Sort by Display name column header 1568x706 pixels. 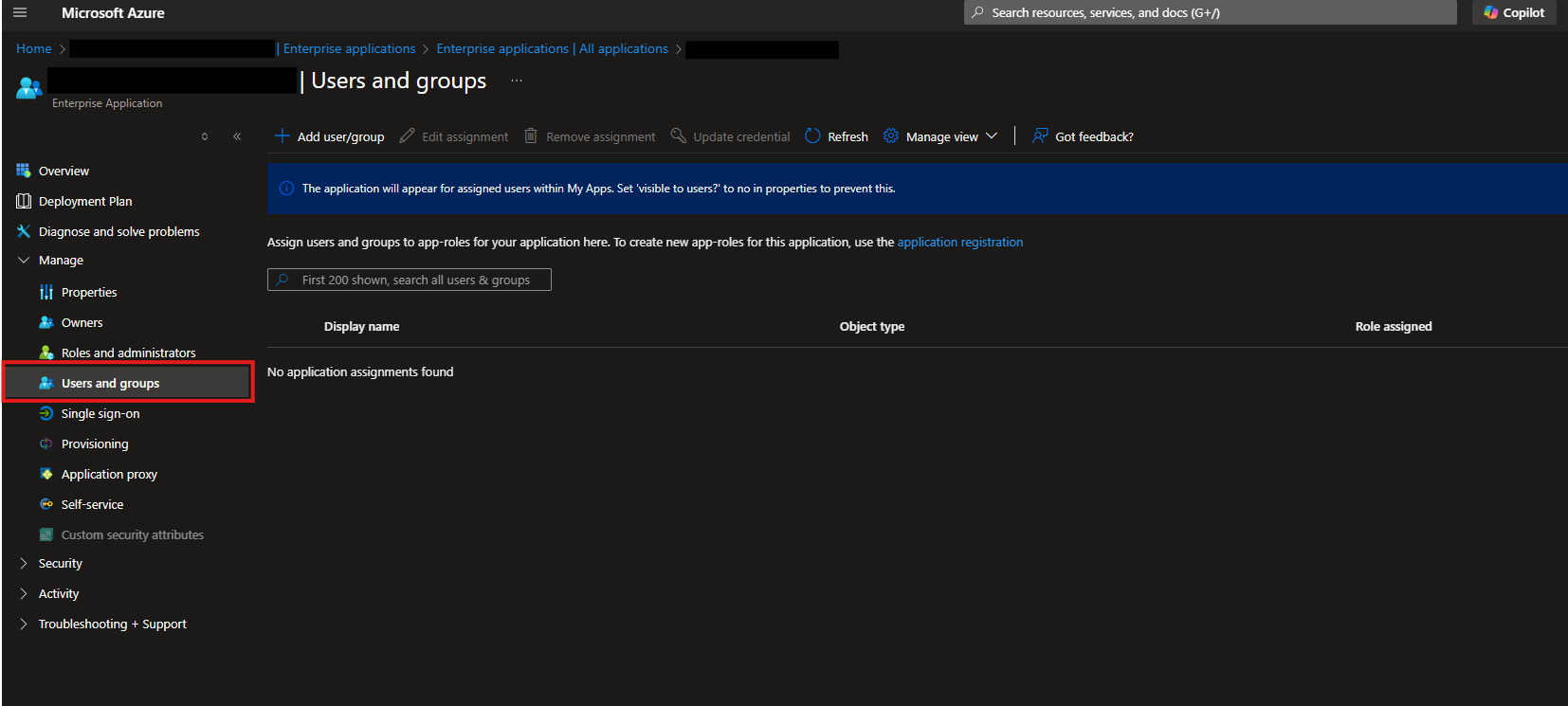tap(361, 326)
